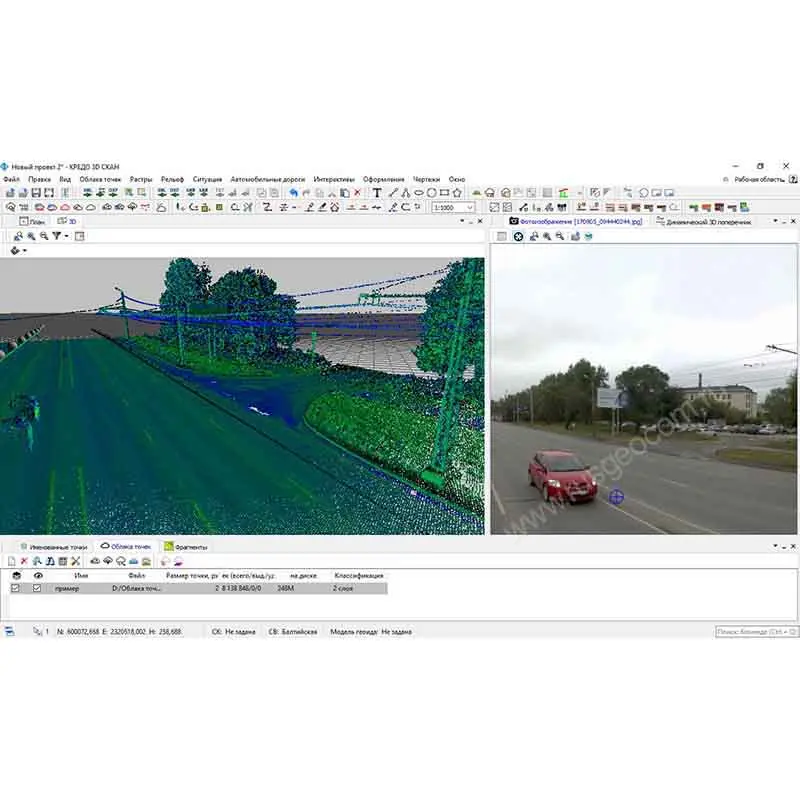Screen dimensions: 800x800
Task: Click the compass icon in the photo panel toolbar
Action: pyautogui.click(x=518, y=236)
